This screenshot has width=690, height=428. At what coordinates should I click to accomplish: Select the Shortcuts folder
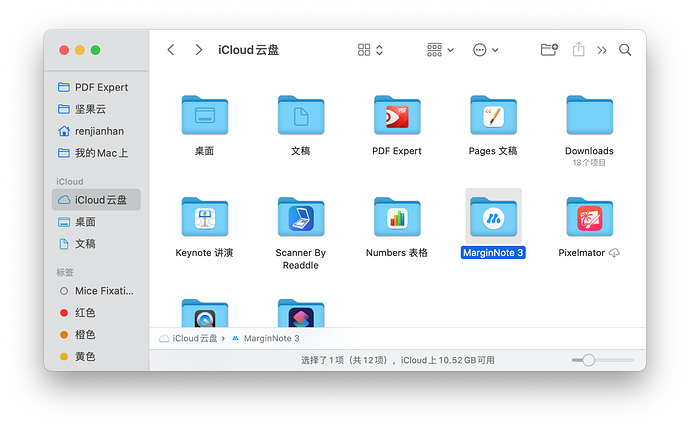pos(301,313)
